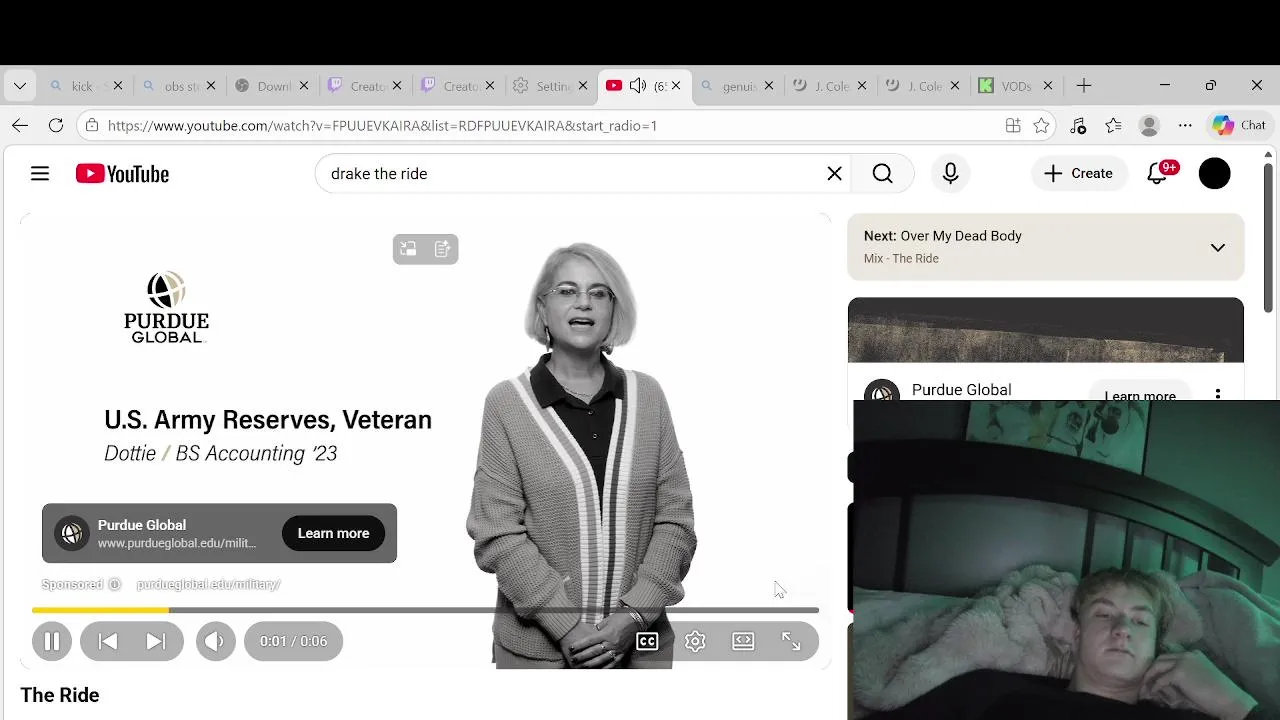The width and height of the screenshot is (1280, 720).
Task: Start voice search with the microphone
Action: [950, 174]
